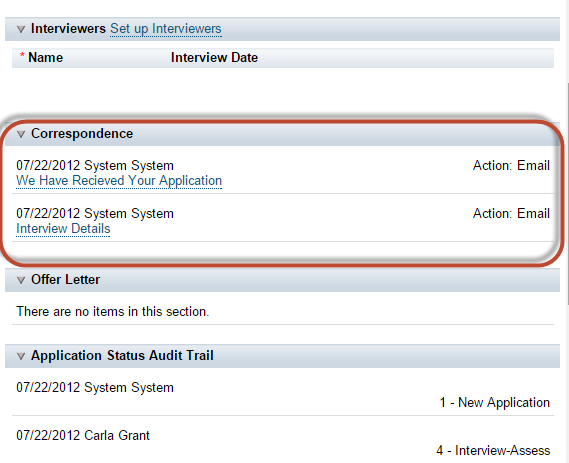
Task: Open the Set up Interviewers link
Action: click(166, 29)
